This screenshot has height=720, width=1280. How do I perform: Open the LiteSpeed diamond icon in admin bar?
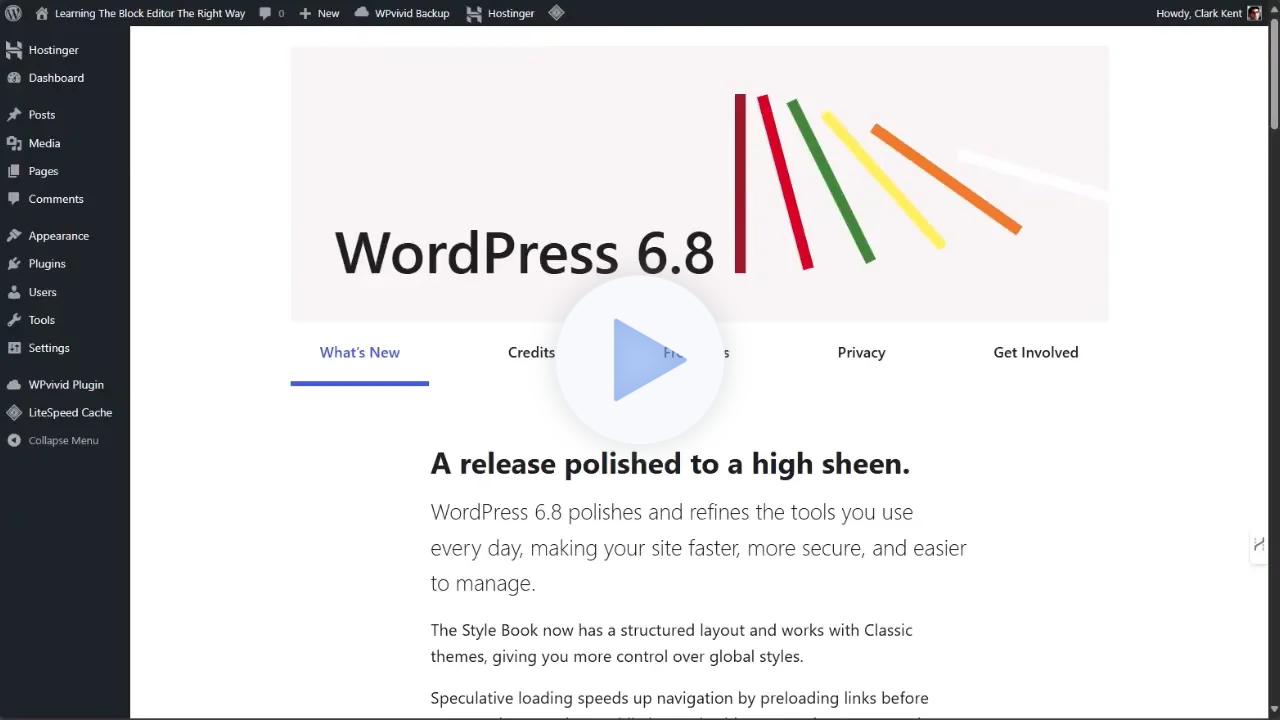pos(556,13)
